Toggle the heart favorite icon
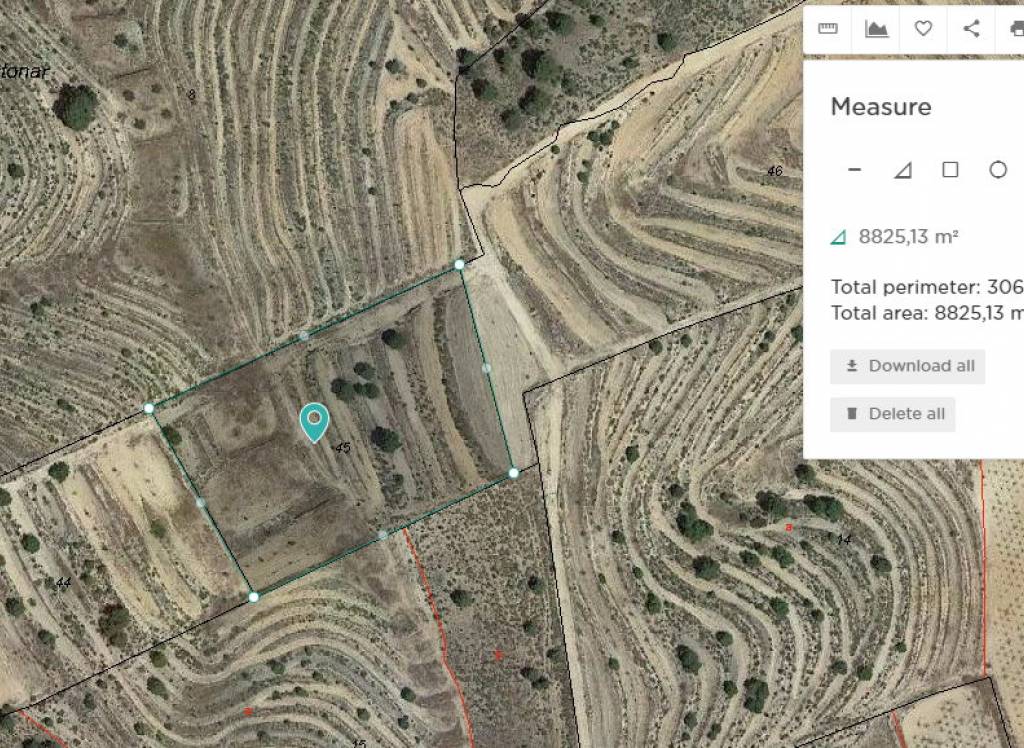The height and width of the screenshot is (748, 1024). (x=923, y=30)
